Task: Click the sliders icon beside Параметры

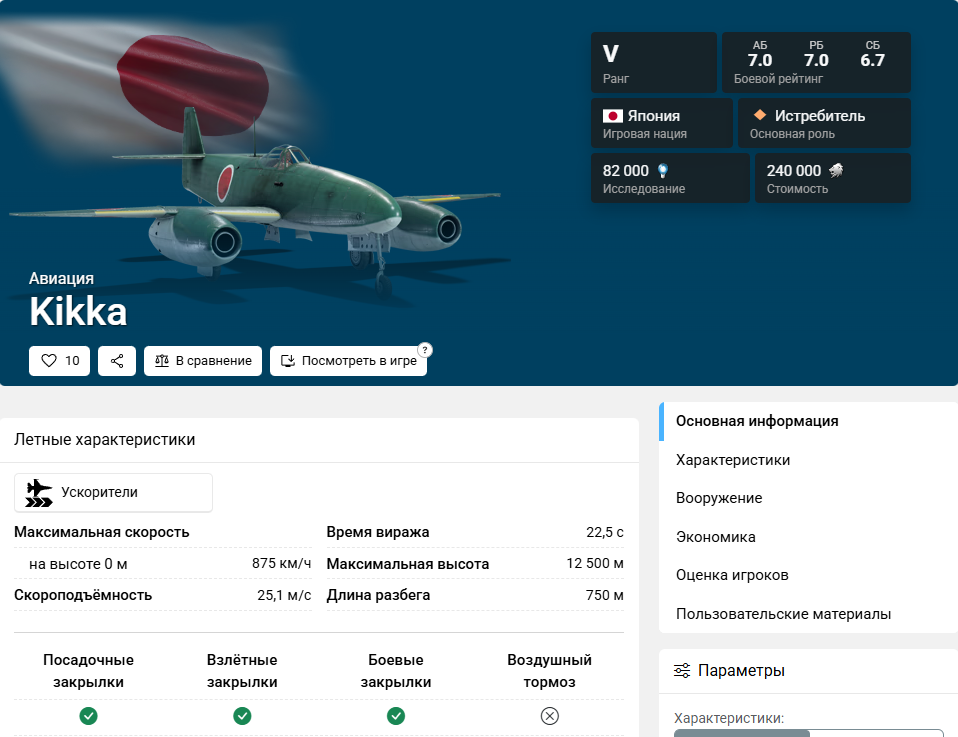Action: (x=680, y=670)
